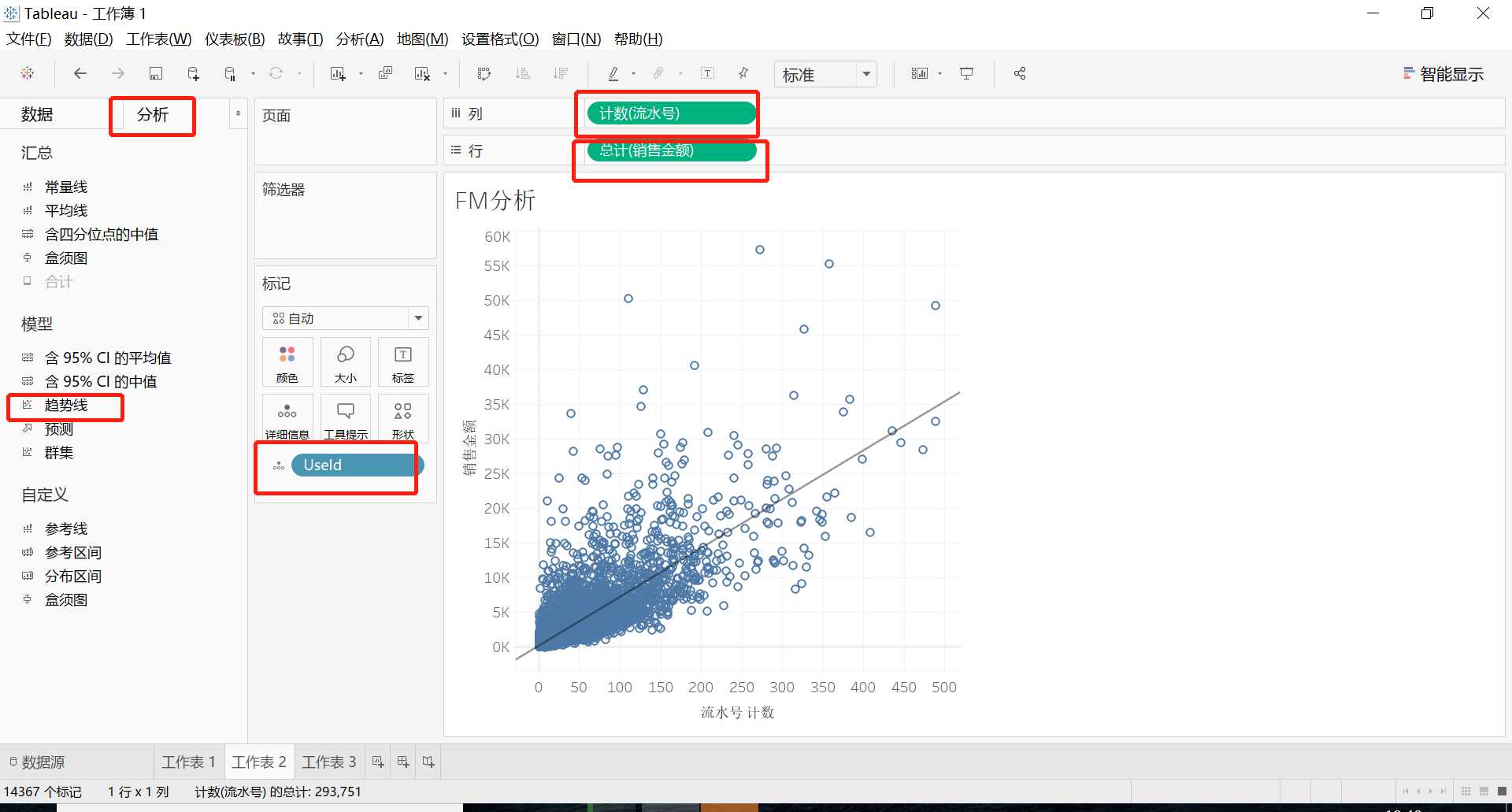
Task: Undo with the back arrow icon
Action: (x=80, y=73)
